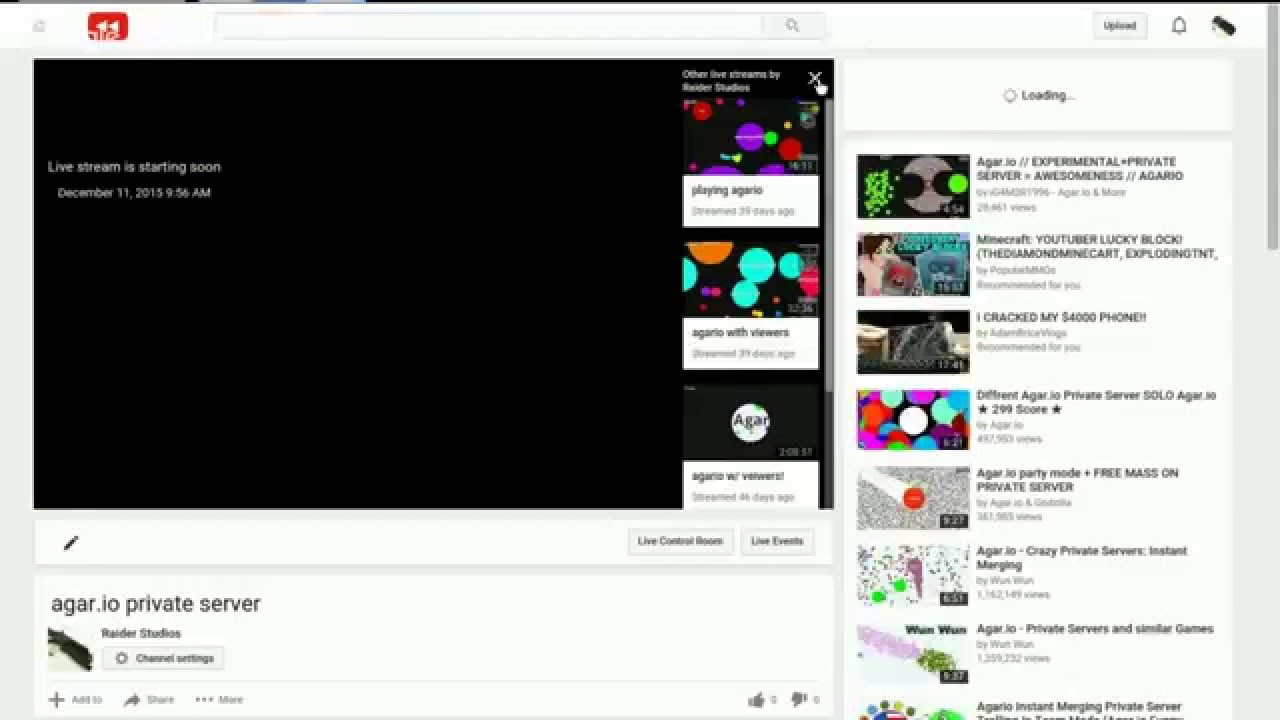Viewport: 1280px width, 720px height.
Task: Click the search magnifier button
Action: pos(792,26)
